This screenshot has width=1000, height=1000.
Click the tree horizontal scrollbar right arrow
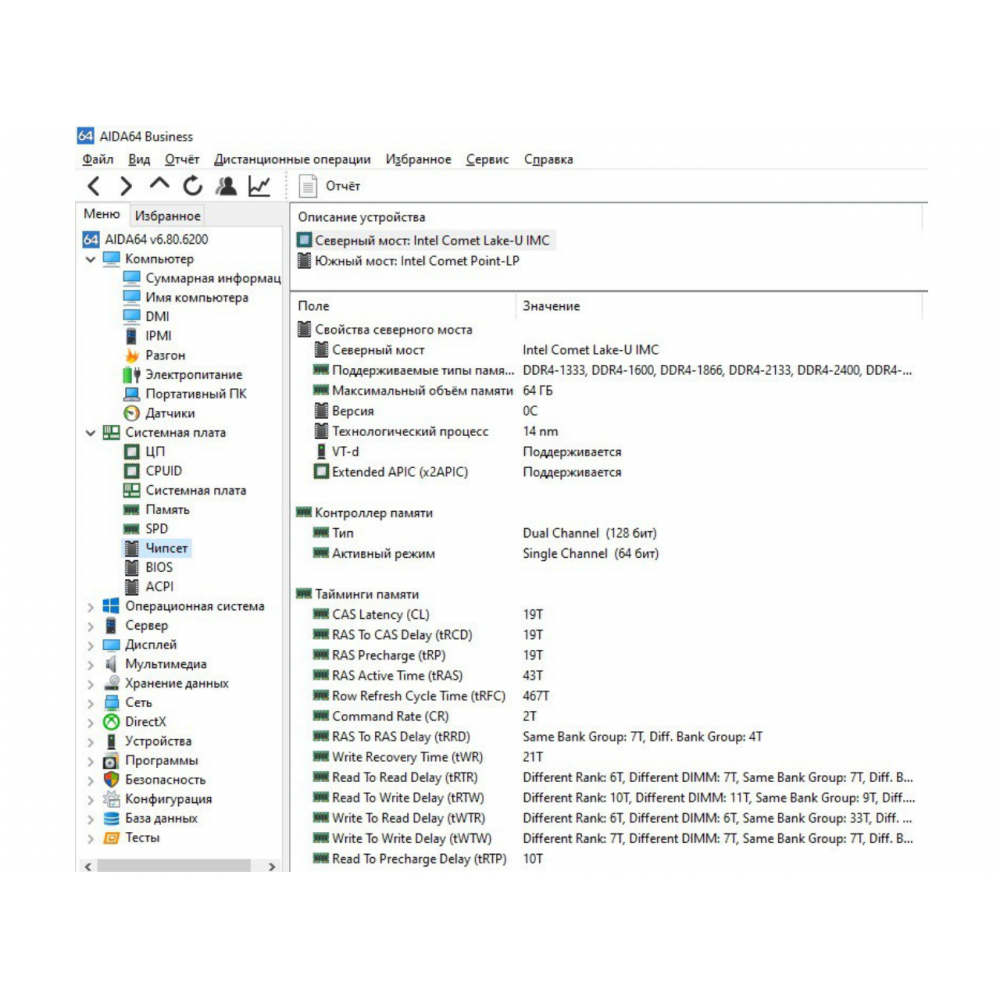pyautogui.click(x=272, y=866)
